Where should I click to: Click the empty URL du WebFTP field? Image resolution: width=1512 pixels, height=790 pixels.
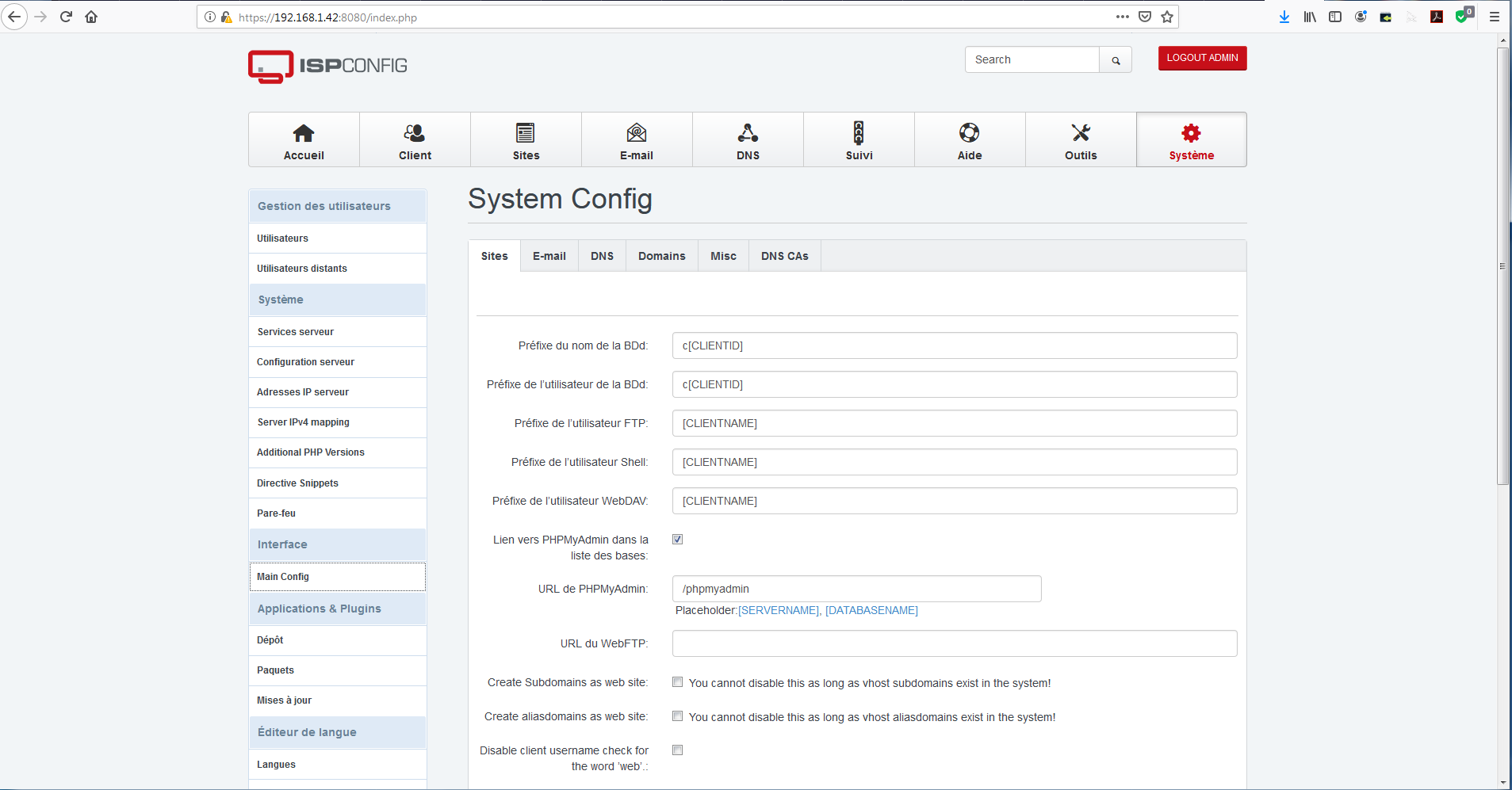(955, 643)
